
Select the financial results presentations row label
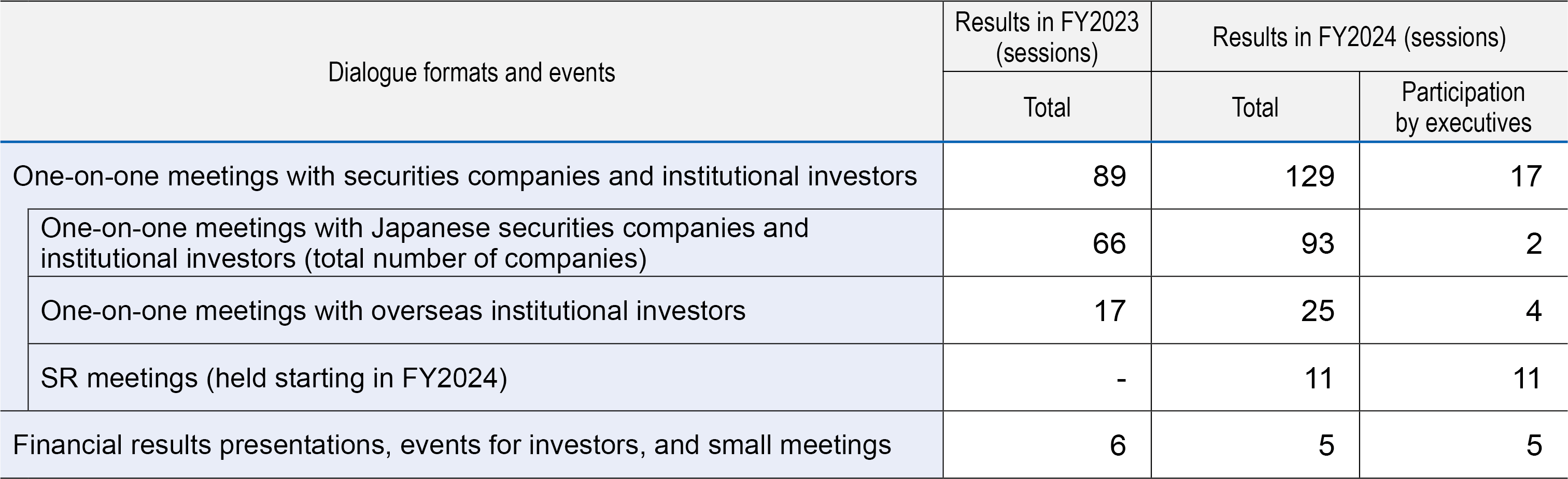tap(451, 445)
